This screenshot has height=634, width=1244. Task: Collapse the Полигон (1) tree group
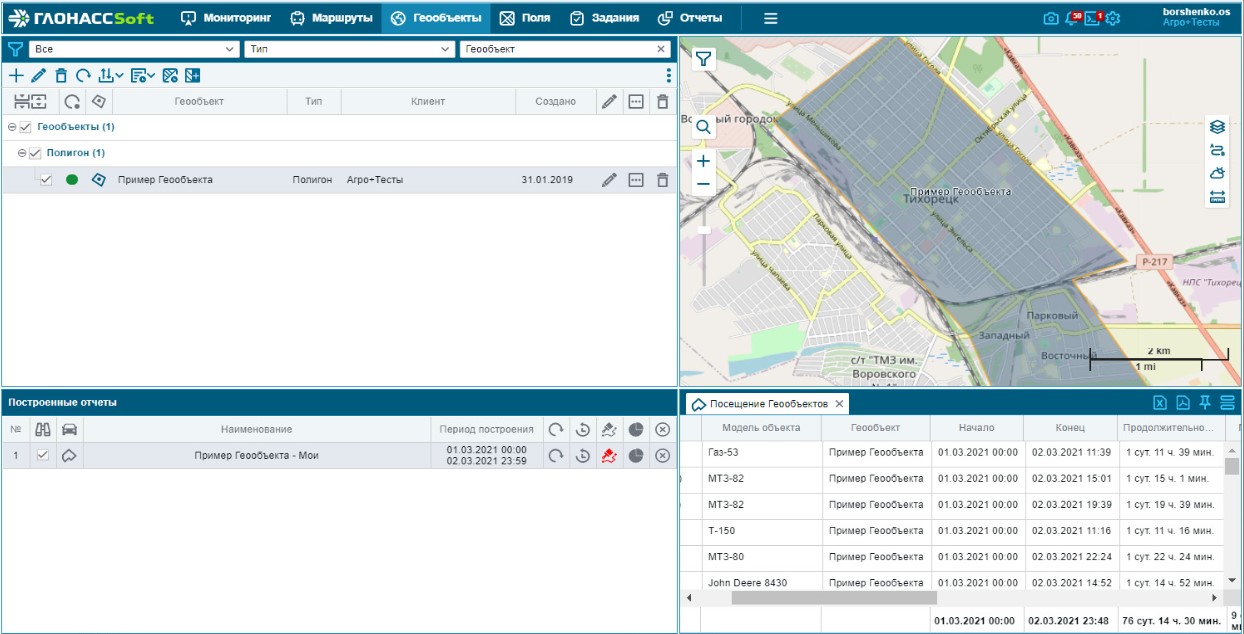point(22,153)
